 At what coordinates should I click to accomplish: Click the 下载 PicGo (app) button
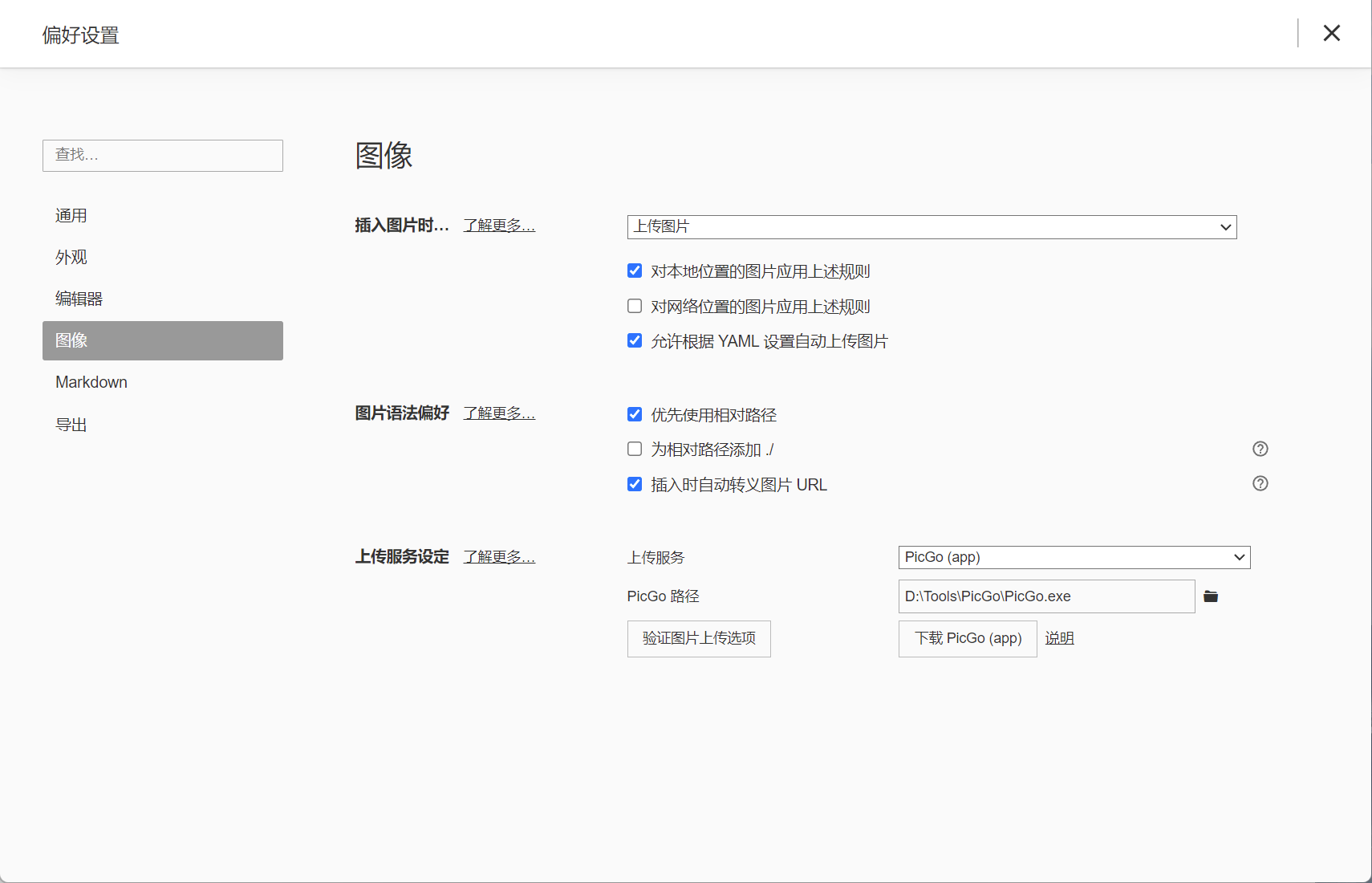point(968,639)
